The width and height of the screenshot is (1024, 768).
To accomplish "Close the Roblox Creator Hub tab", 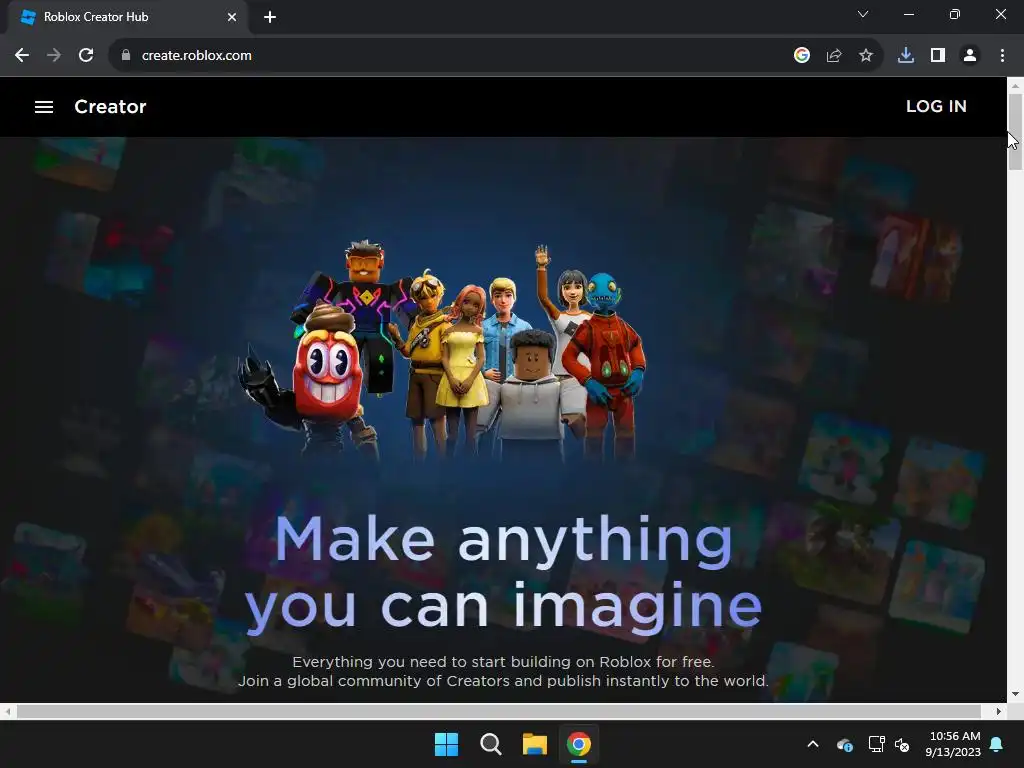I will click(232, 17).
